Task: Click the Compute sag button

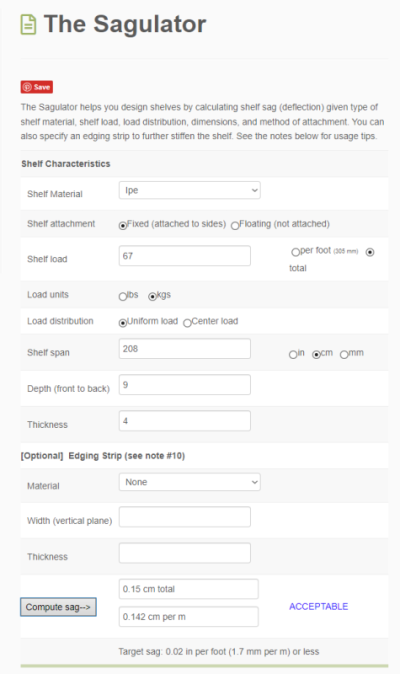Action: pos(58,607)
